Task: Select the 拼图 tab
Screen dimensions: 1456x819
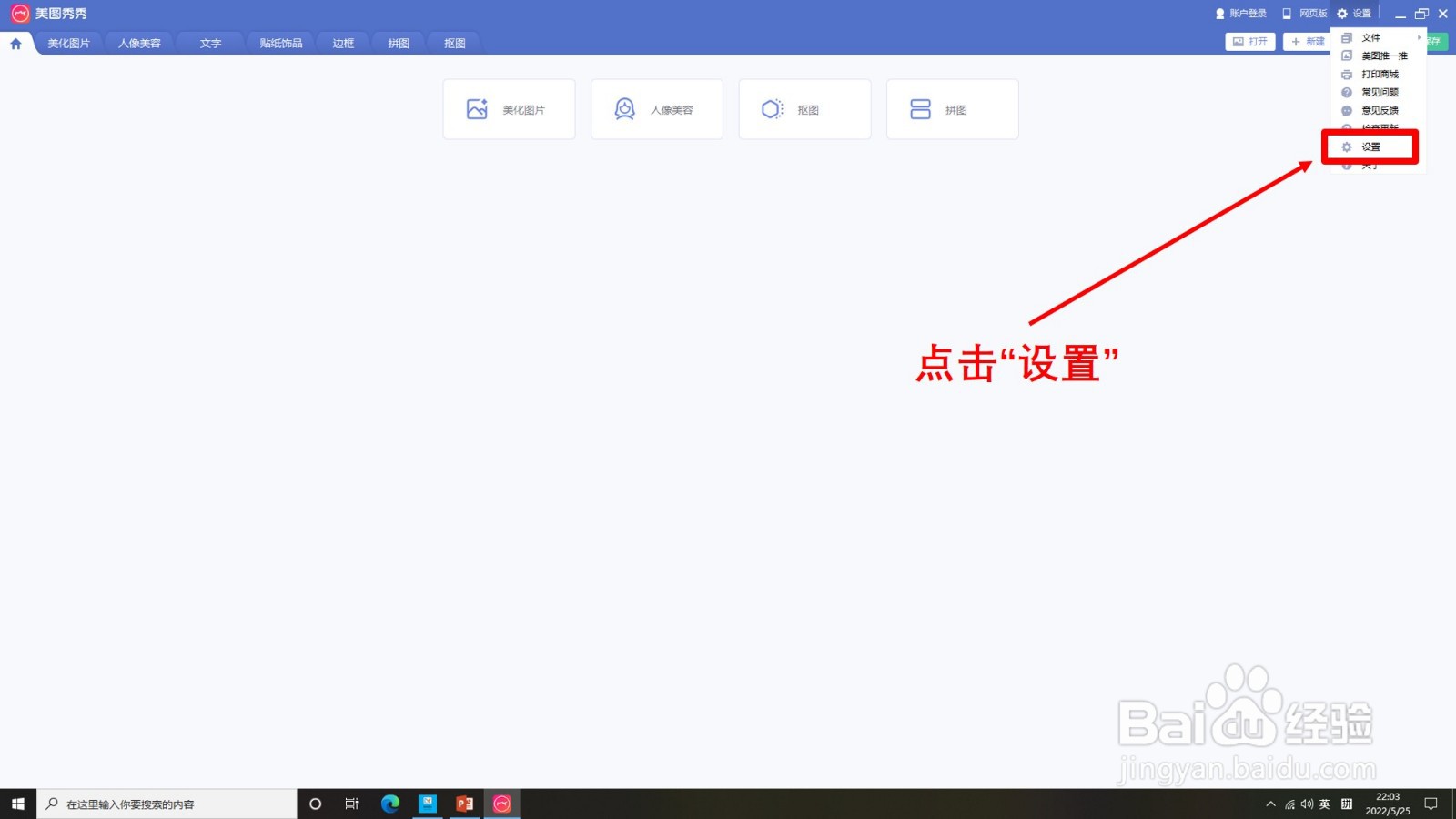Action: pos(399,43)
